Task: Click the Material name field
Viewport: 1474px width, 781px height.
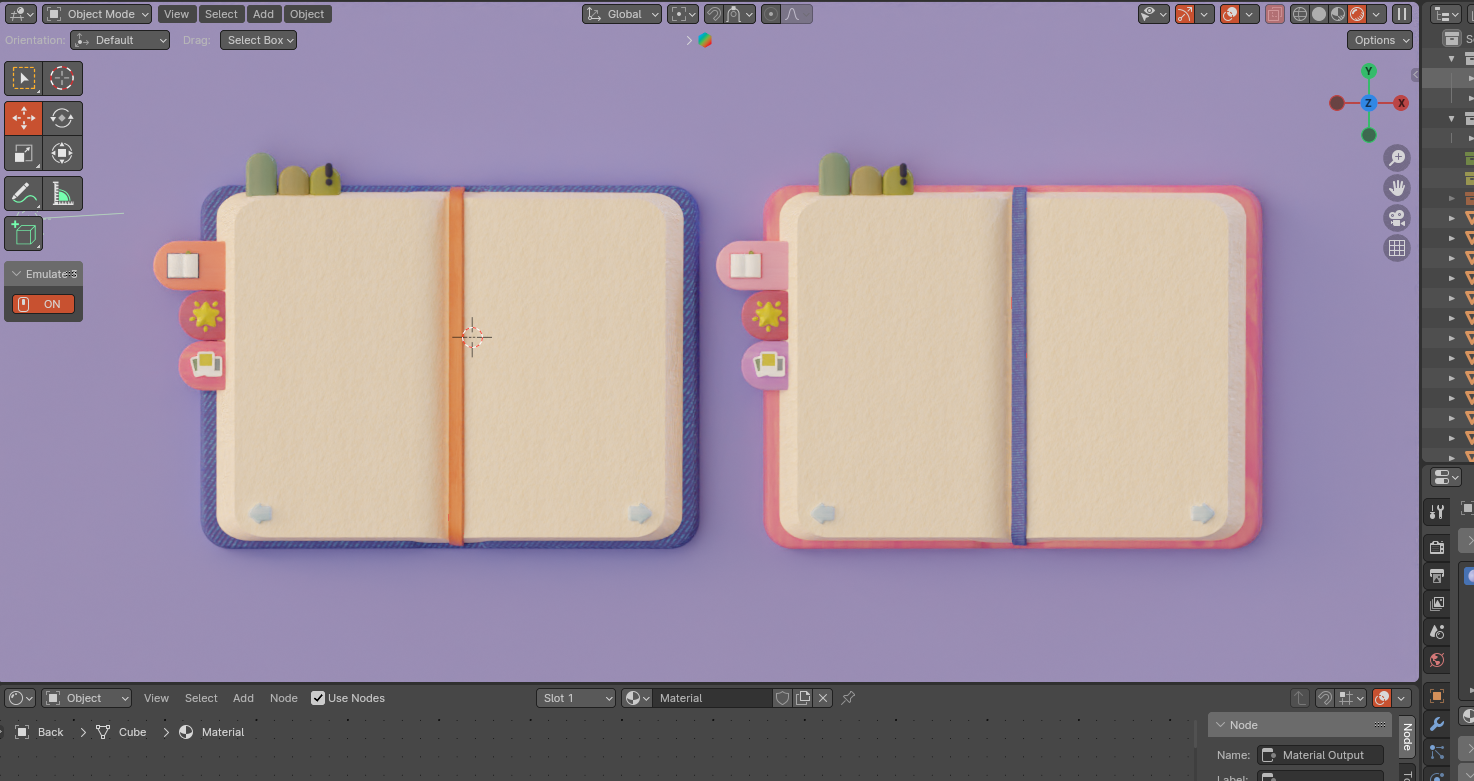Action: 712,698
